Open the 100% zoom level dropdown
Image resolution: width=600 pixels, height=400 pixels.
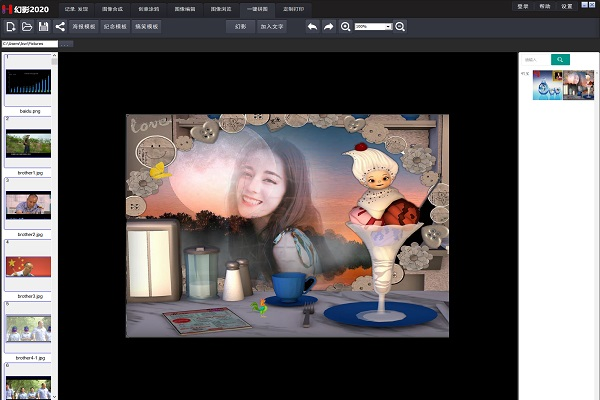[373, 27]
